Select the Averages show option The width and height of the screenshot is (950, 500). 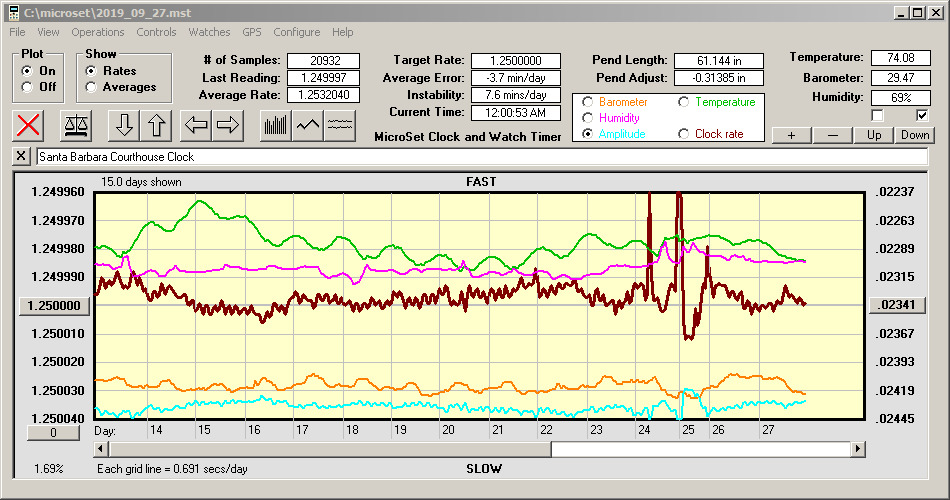click(x=92, y=87)
